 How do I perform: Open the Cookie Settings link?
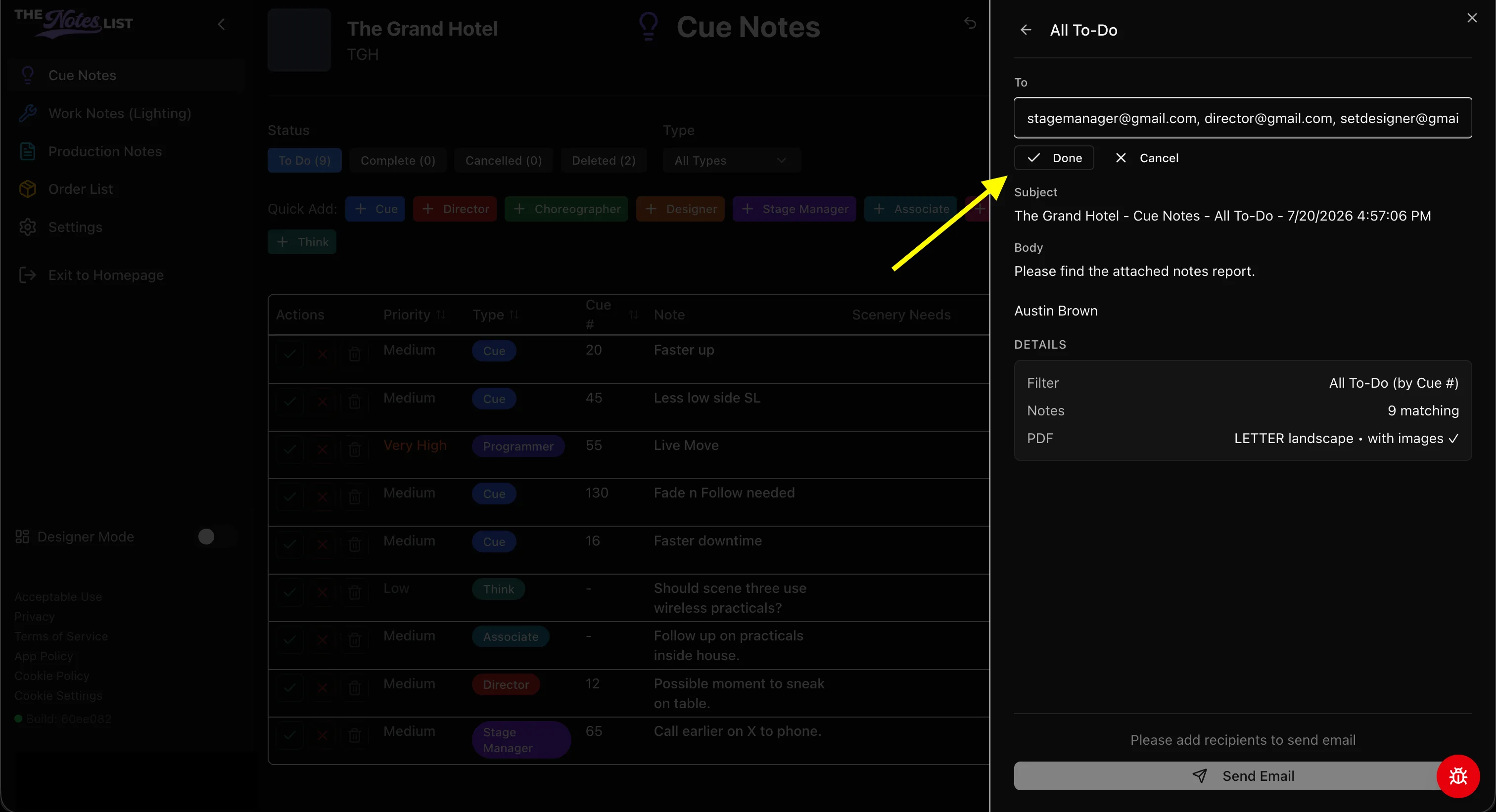(x=58, y=695)
